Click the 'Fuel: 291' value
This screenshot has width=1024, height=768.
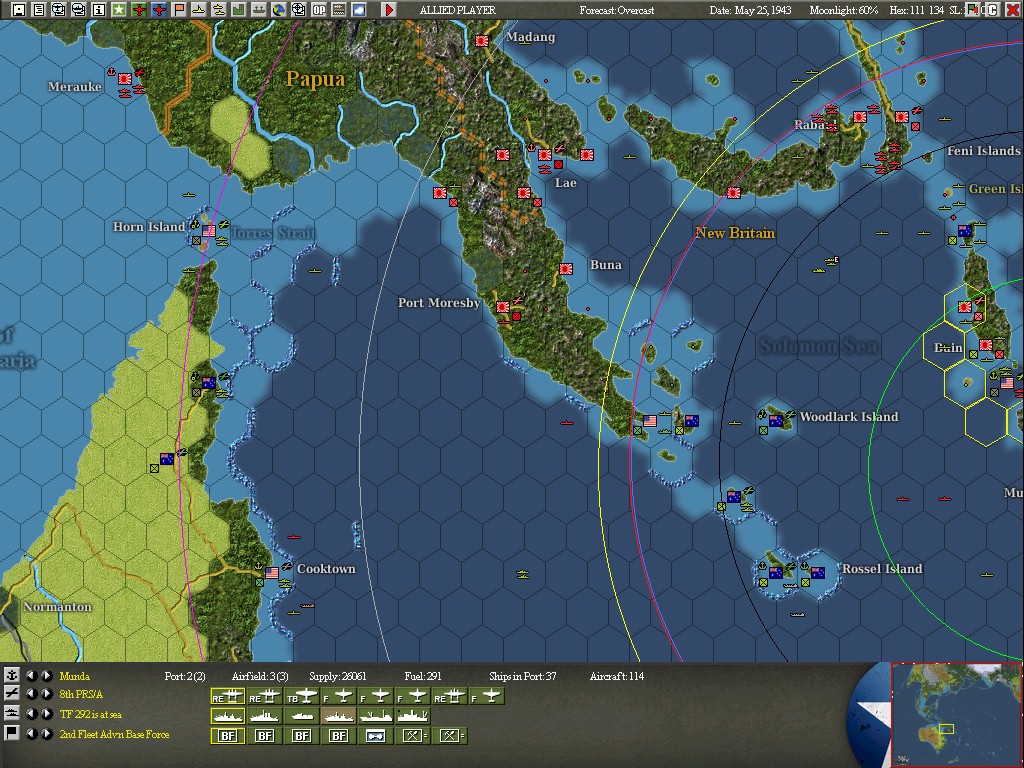(x=423, y=676)
